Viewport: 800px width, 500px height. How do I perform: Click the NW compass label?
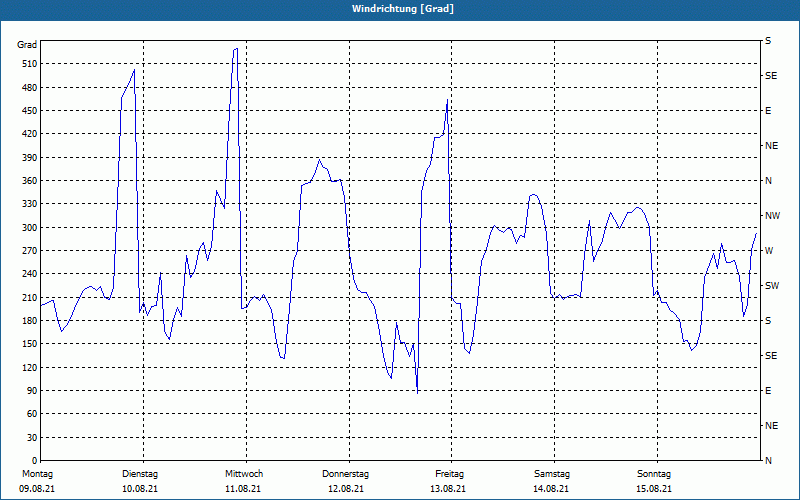[773, 216]
